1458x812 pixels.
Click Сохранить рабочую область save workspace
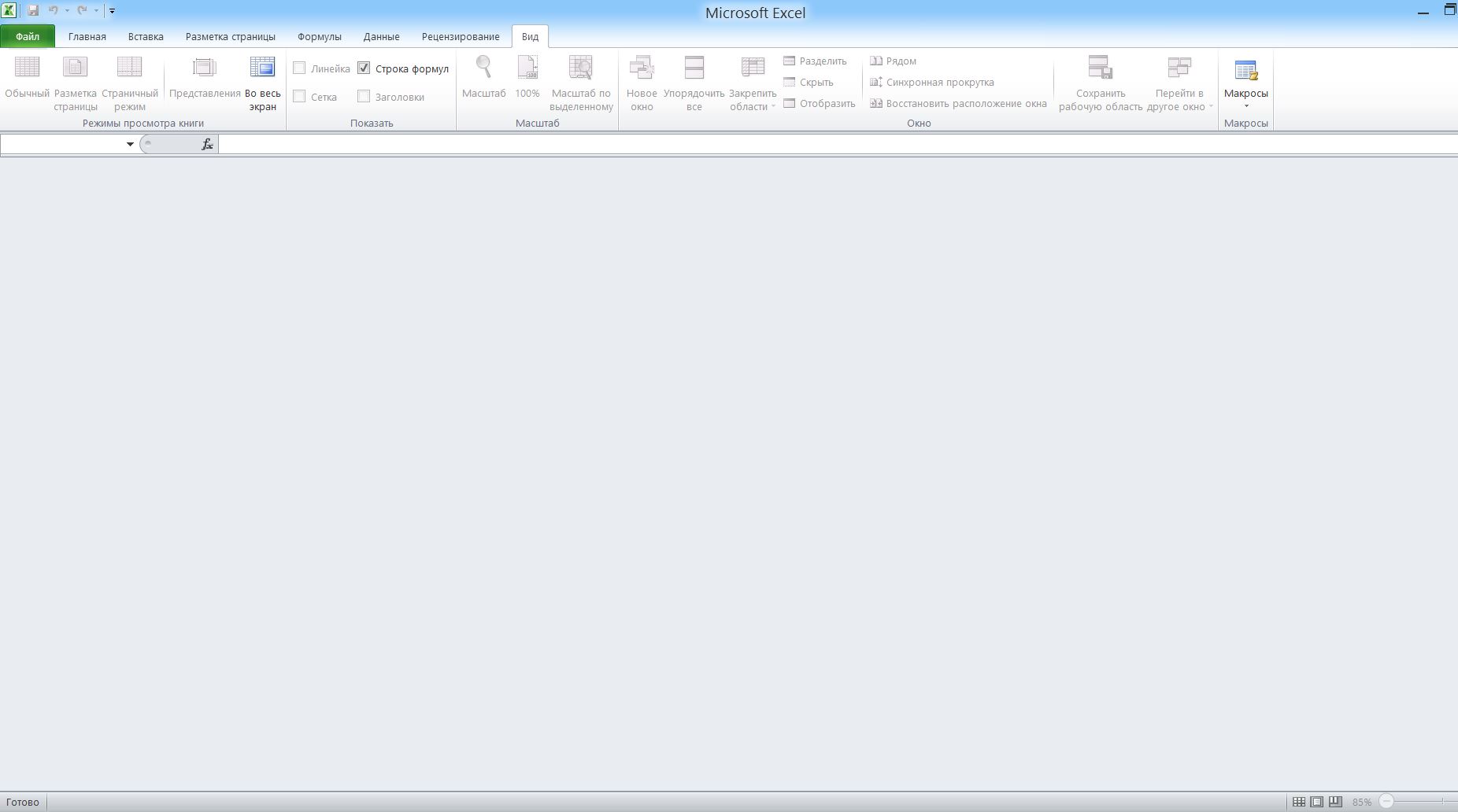[1101, 83]
